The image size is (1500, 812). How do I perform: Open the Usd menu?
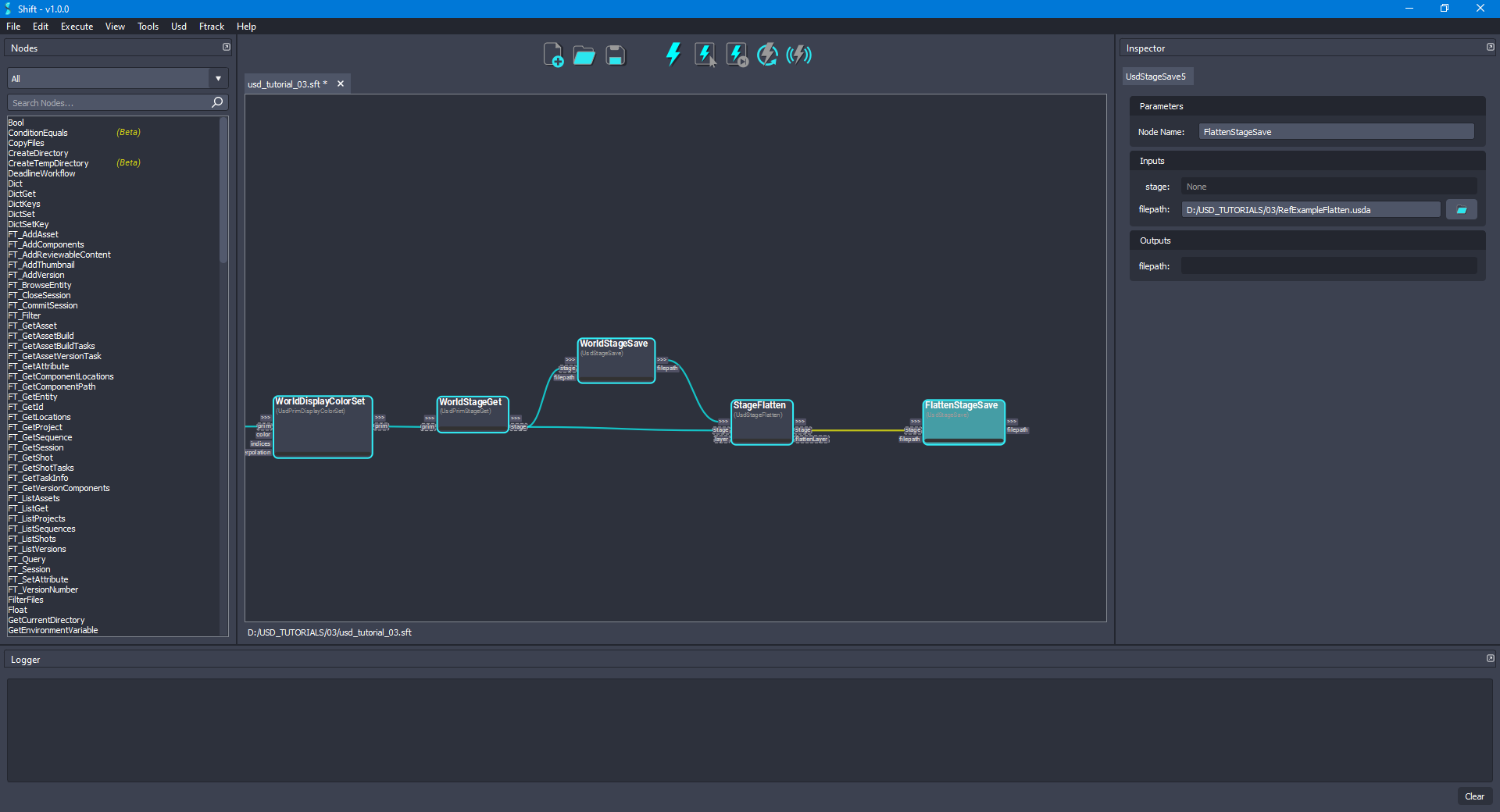point(178,26)
